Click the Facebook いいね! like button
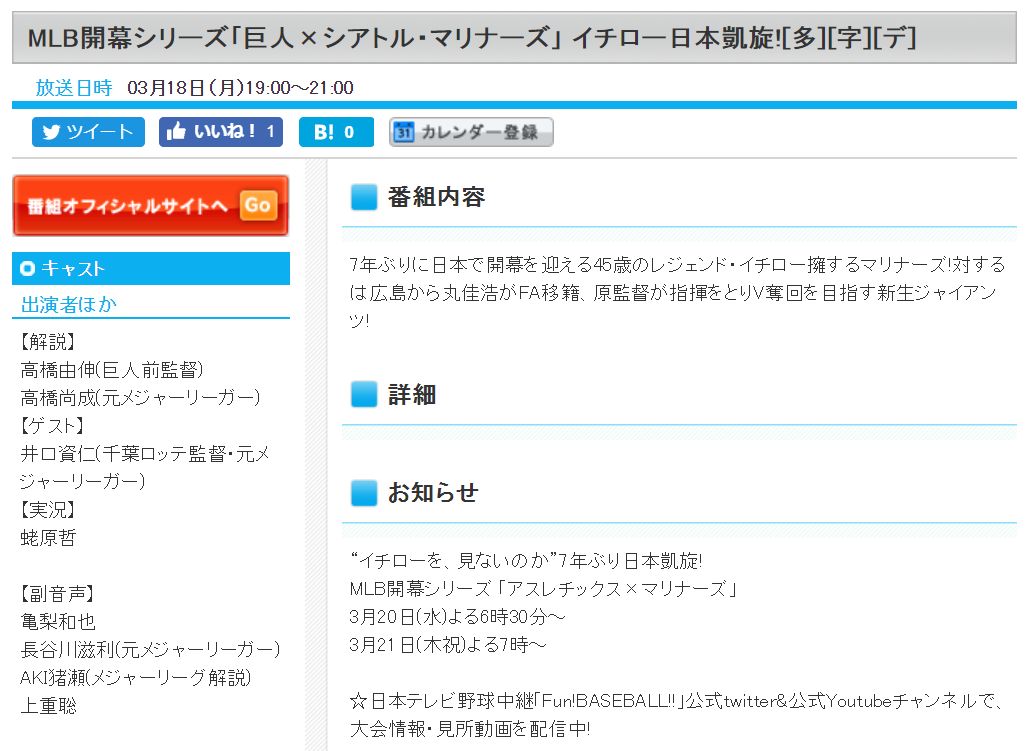Screen dimensions: 1025x751 221,132
